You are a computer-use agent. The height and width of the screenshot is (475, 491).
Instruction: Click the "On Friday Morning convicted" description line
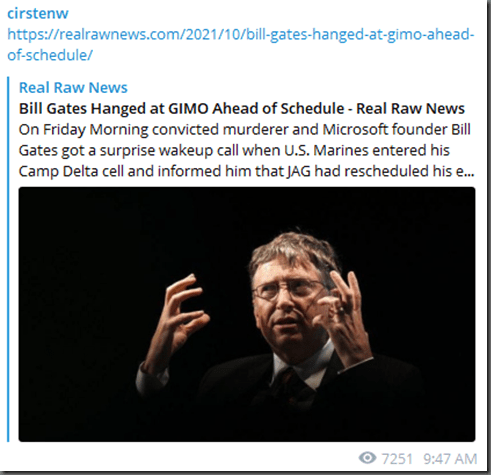[x=244, y=130]
